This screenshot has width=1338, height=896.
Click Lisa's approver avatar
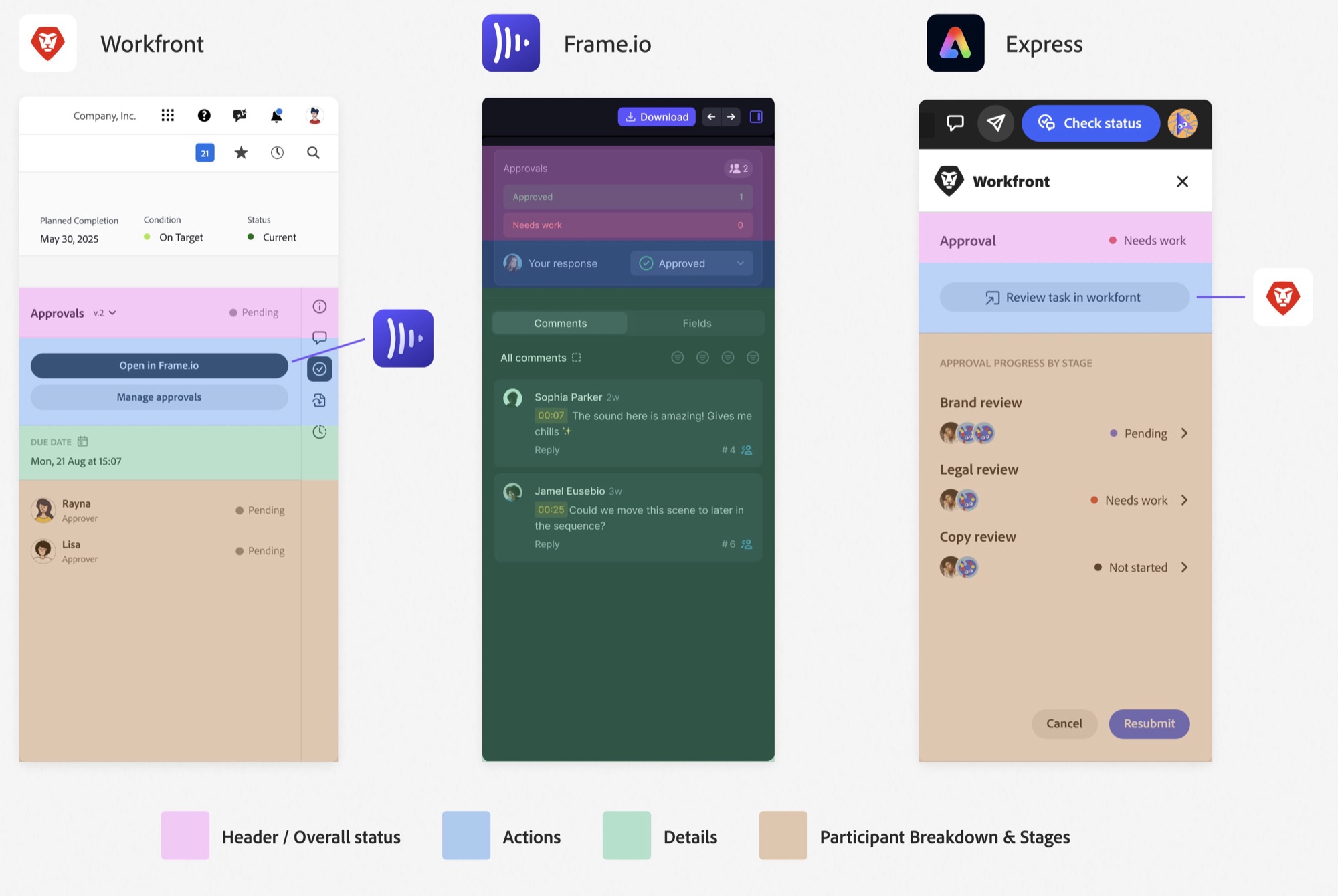(43, 551)
